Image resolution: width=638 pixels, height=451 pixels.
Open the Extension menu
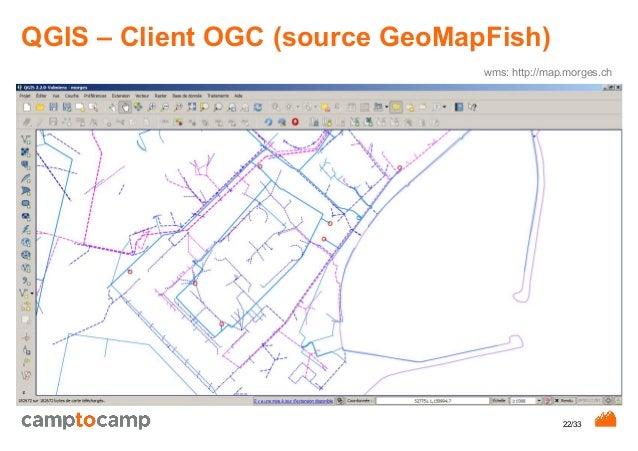[x=121, y=96]
